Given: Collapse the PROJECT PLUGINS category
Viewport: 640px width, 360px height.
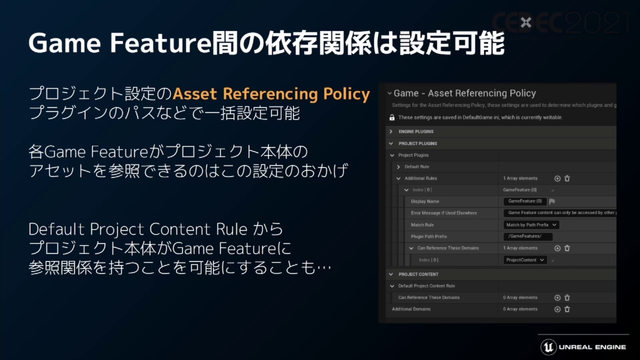Looking at the screenshot, I should [x=391, y=143].
